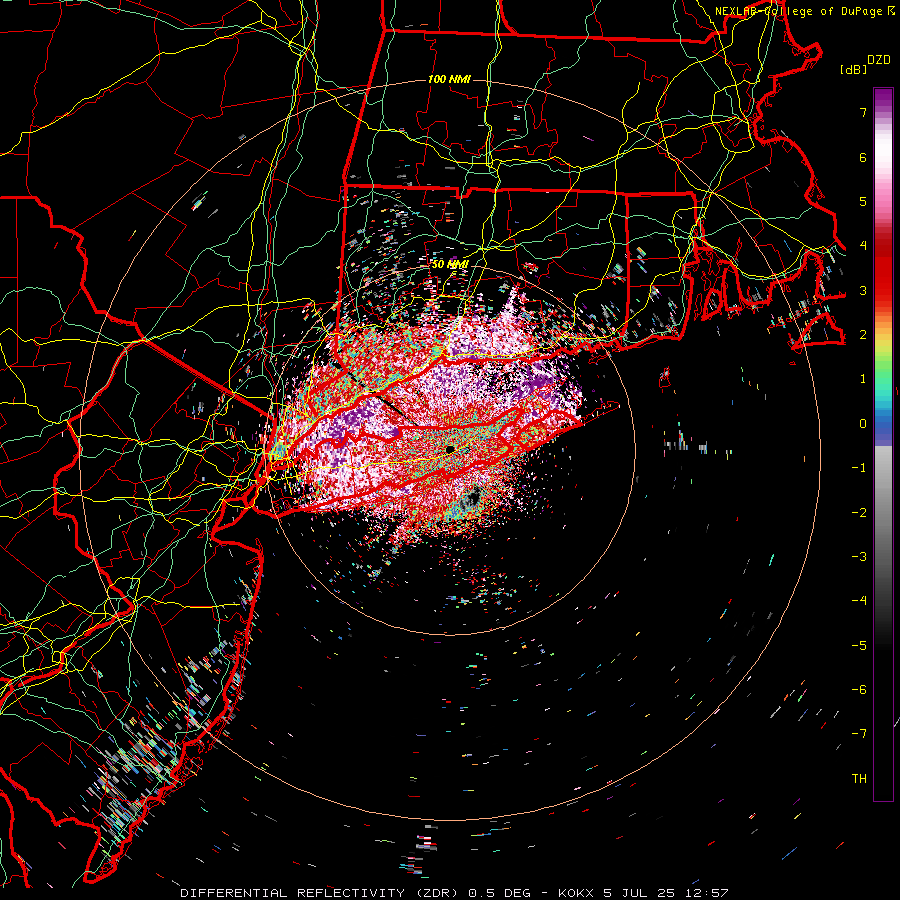900x900 pixels.
Task: Click the 4 dB scale label
Action: (863, 246)
